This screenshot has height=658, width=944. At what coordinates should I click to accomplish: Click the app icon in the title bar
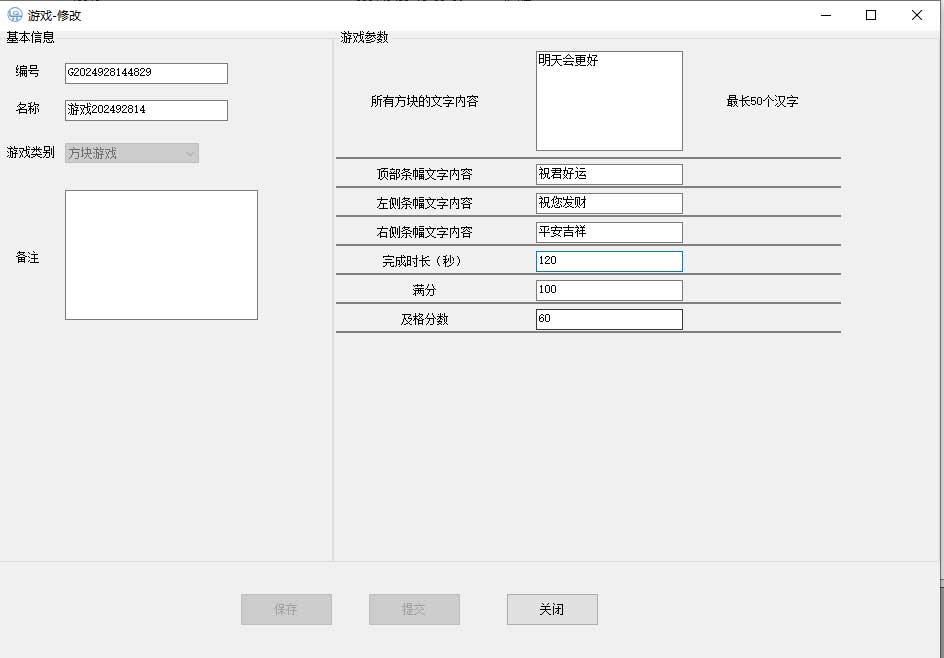(14, 15)
